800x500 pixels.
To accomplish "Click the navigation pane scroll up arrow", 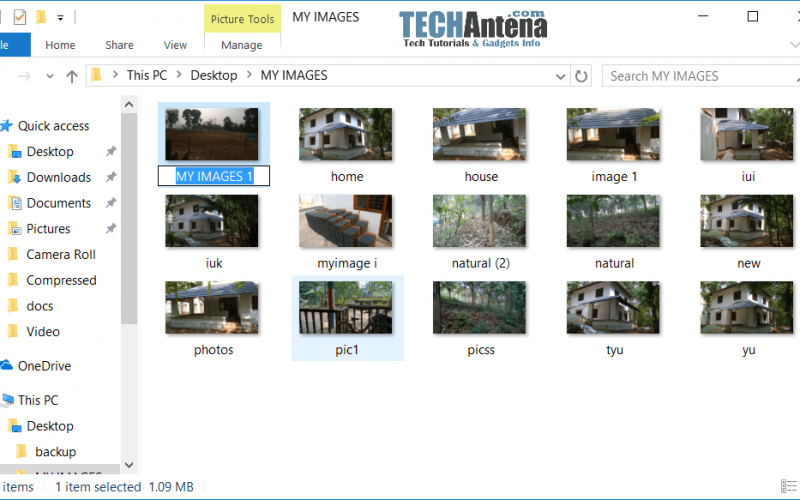I will [129, 105].
